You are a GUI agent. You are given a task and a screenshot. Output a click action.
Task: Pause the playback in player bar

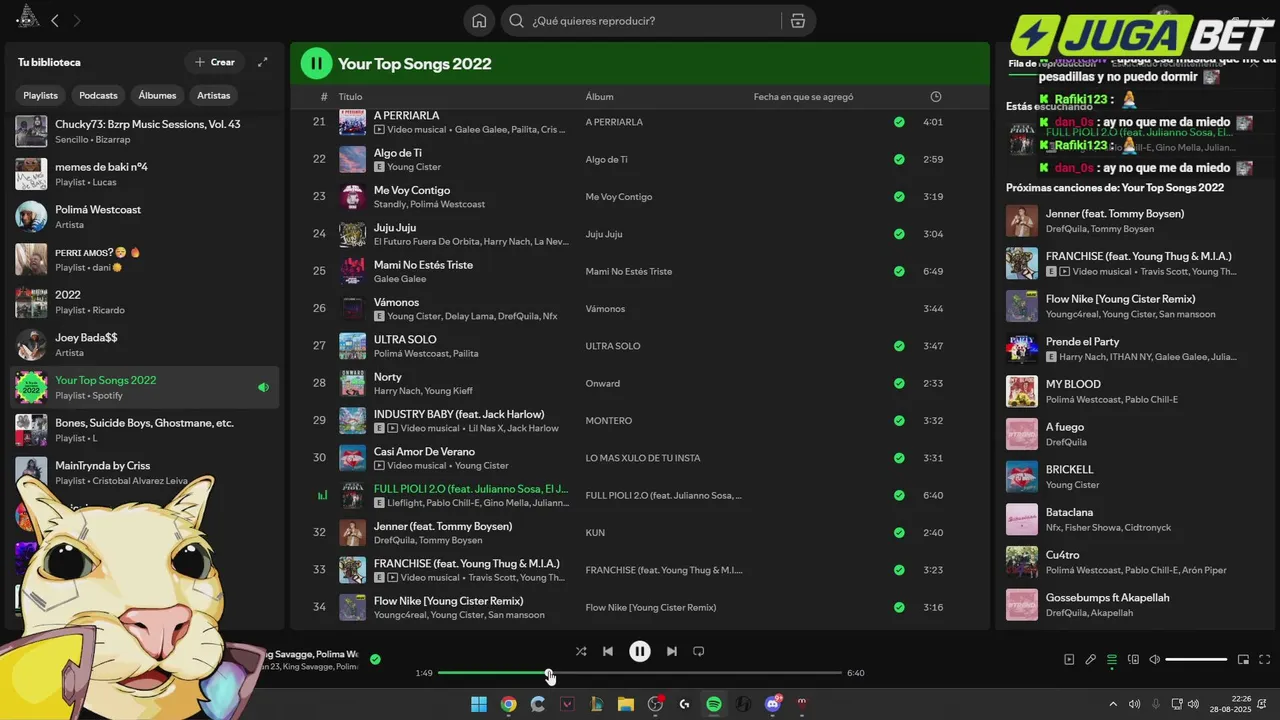point(640,651)
